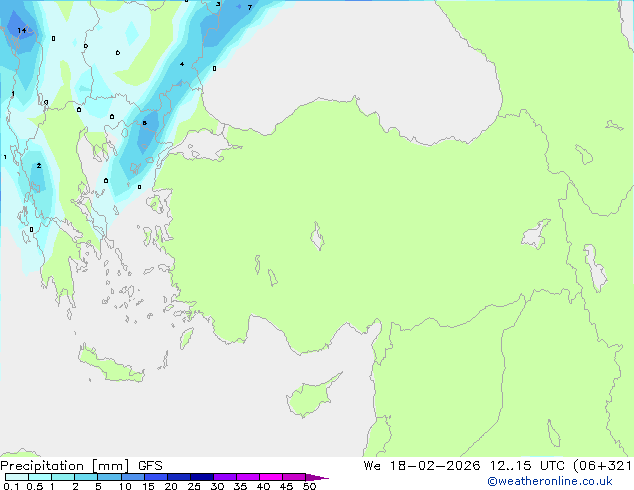Image resolution: width=634 pixels, height=490 pixels.
Task: Click the '30' legend label
Action: 217,486
